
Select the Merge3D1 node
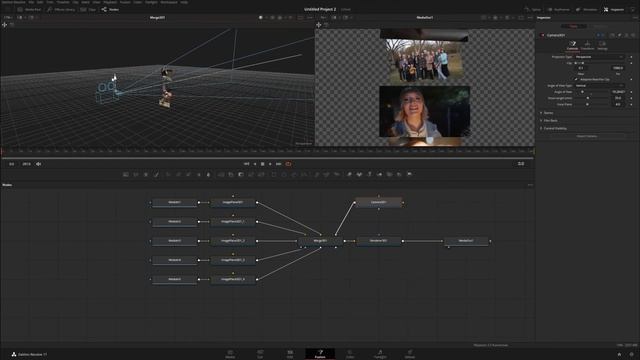click(320, 241)
